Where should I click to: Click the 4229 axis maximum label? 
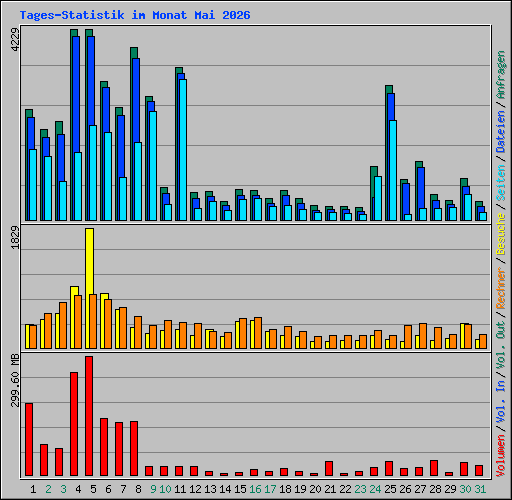click(15, 40)
